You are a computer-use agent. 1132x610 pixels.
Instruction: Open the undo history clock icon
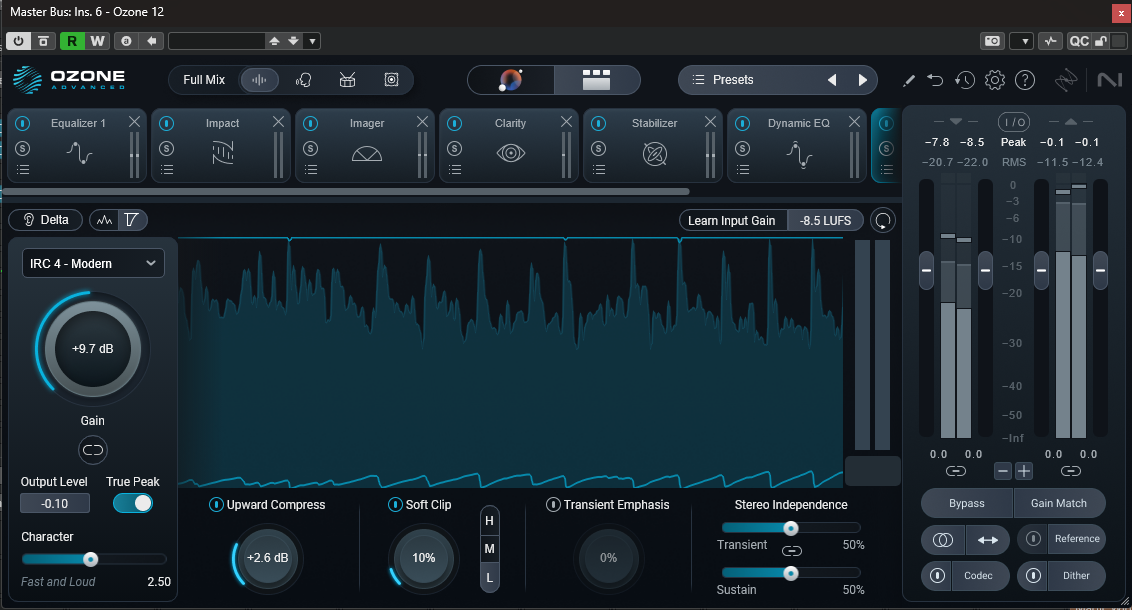pos(965,80)
